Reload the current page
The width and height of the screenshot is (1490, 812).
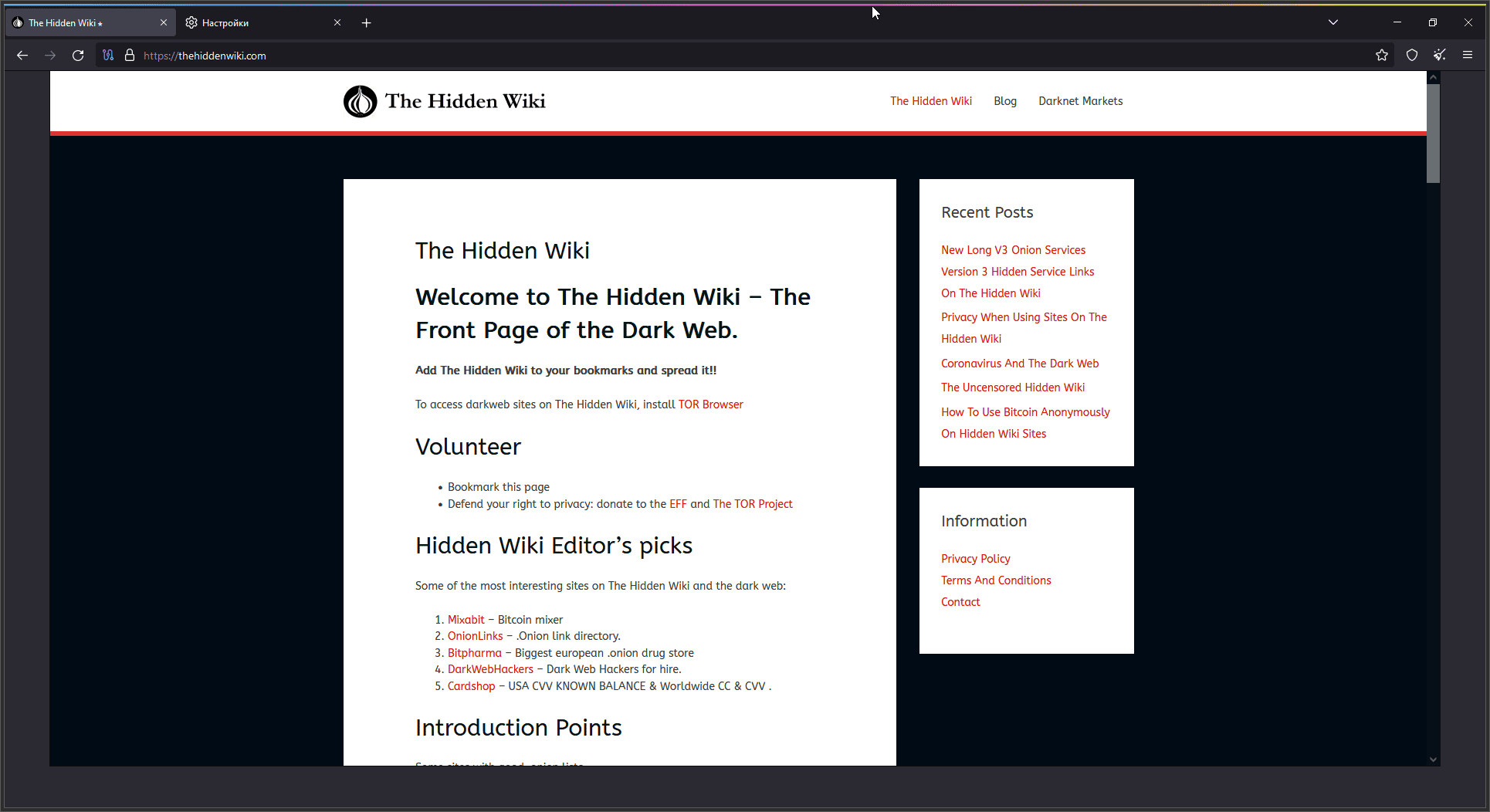tap(78, 56)
